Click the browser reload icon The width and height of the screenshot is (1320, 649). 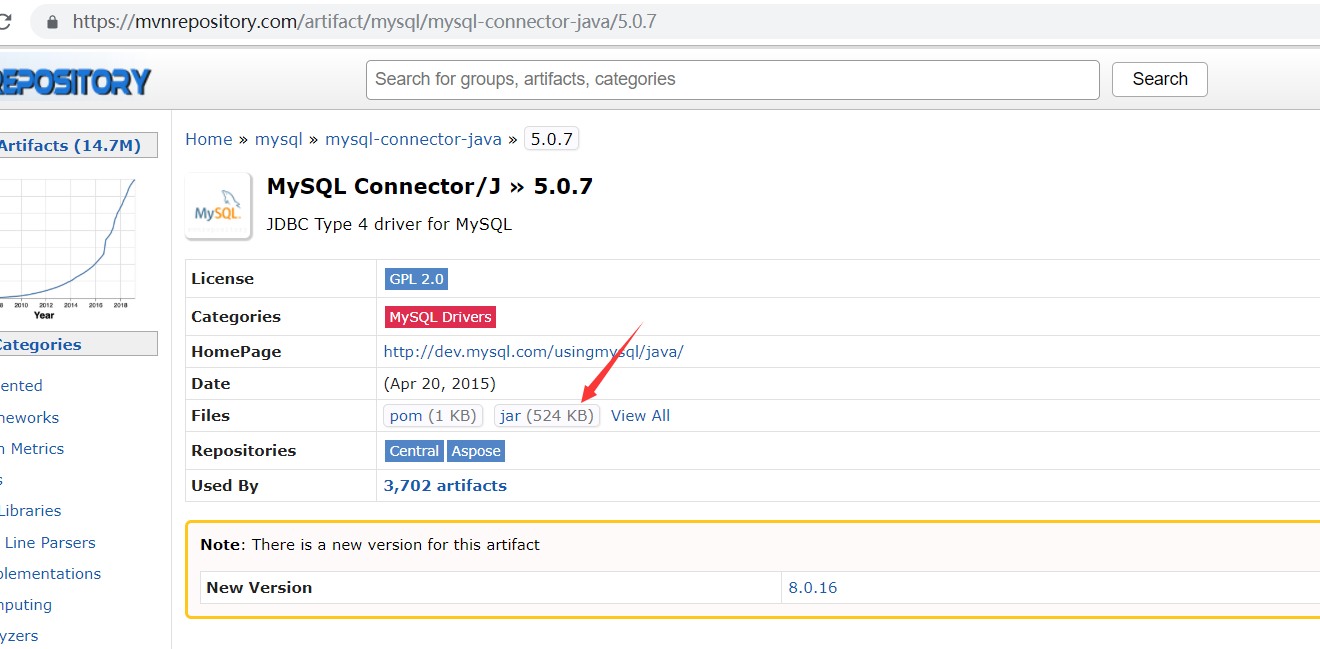click(x=4, y=21)
